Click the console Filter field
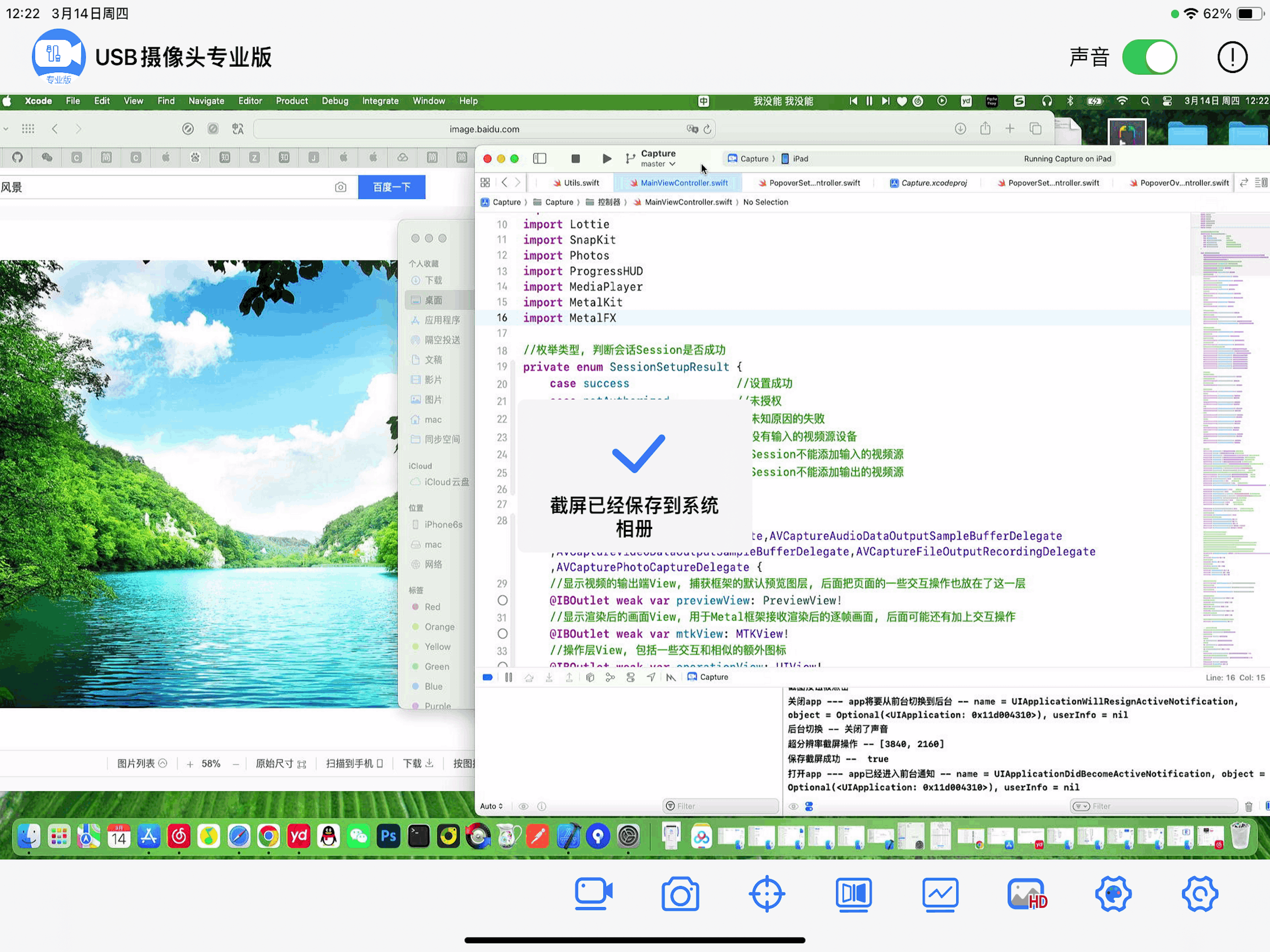The width and height of the screenshot is (1270, 952). tap(1154, 806)
